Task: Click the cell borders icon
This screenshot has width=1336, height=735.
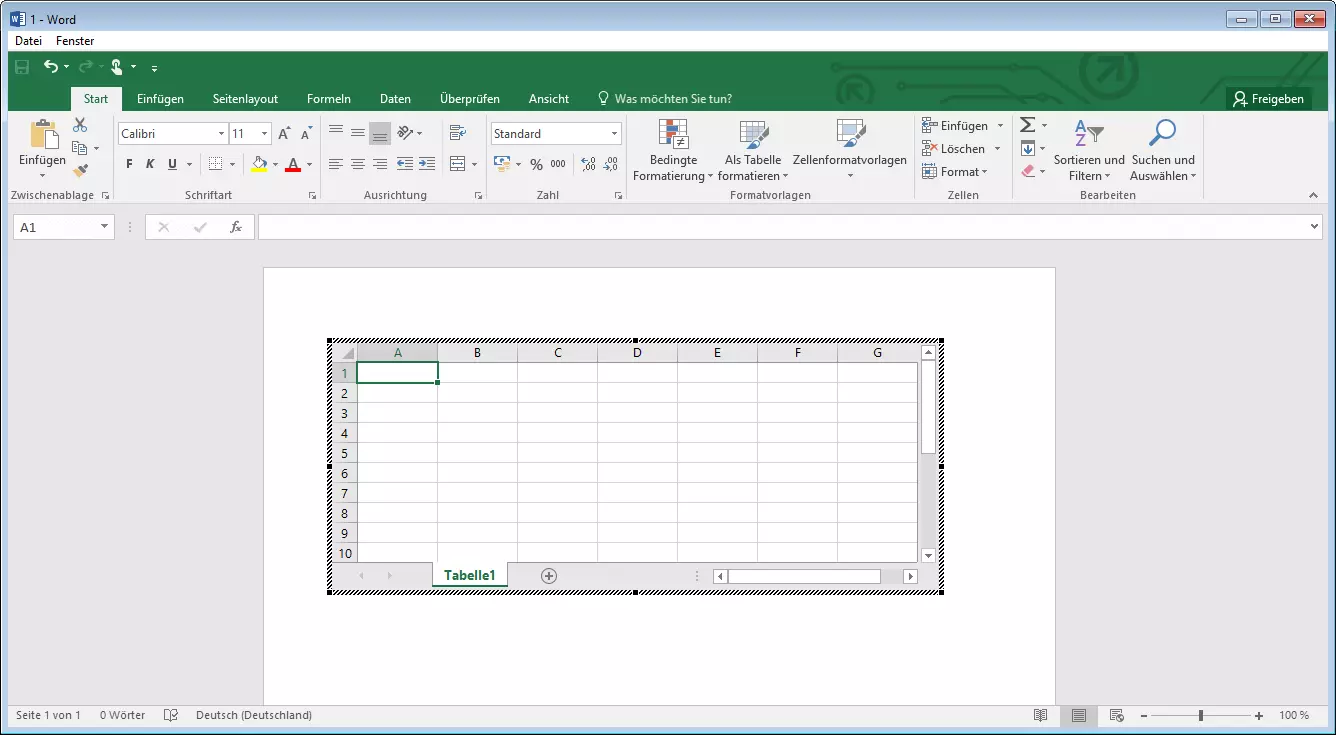Action: coord(215,164)
